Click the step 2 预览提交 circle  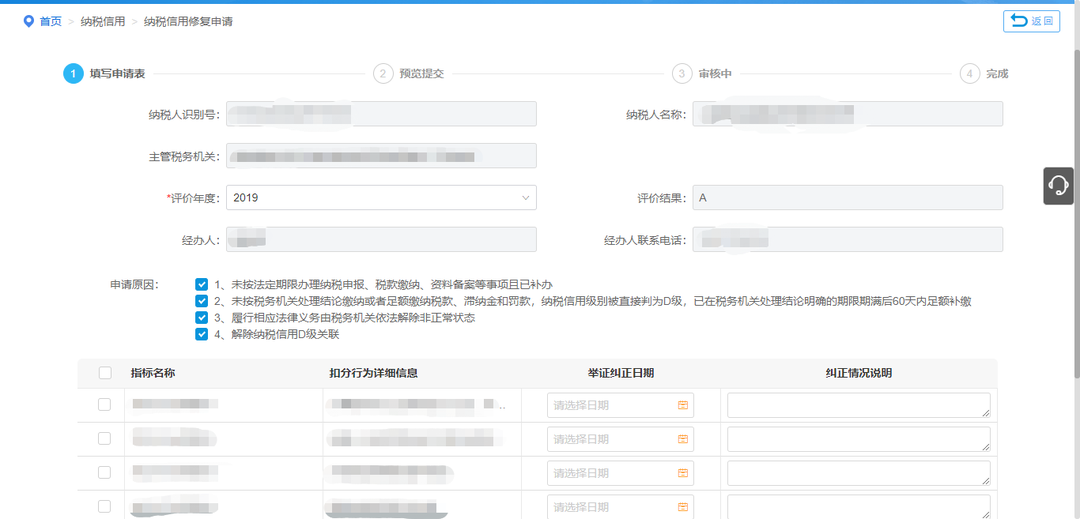click(x=383, y=74)
